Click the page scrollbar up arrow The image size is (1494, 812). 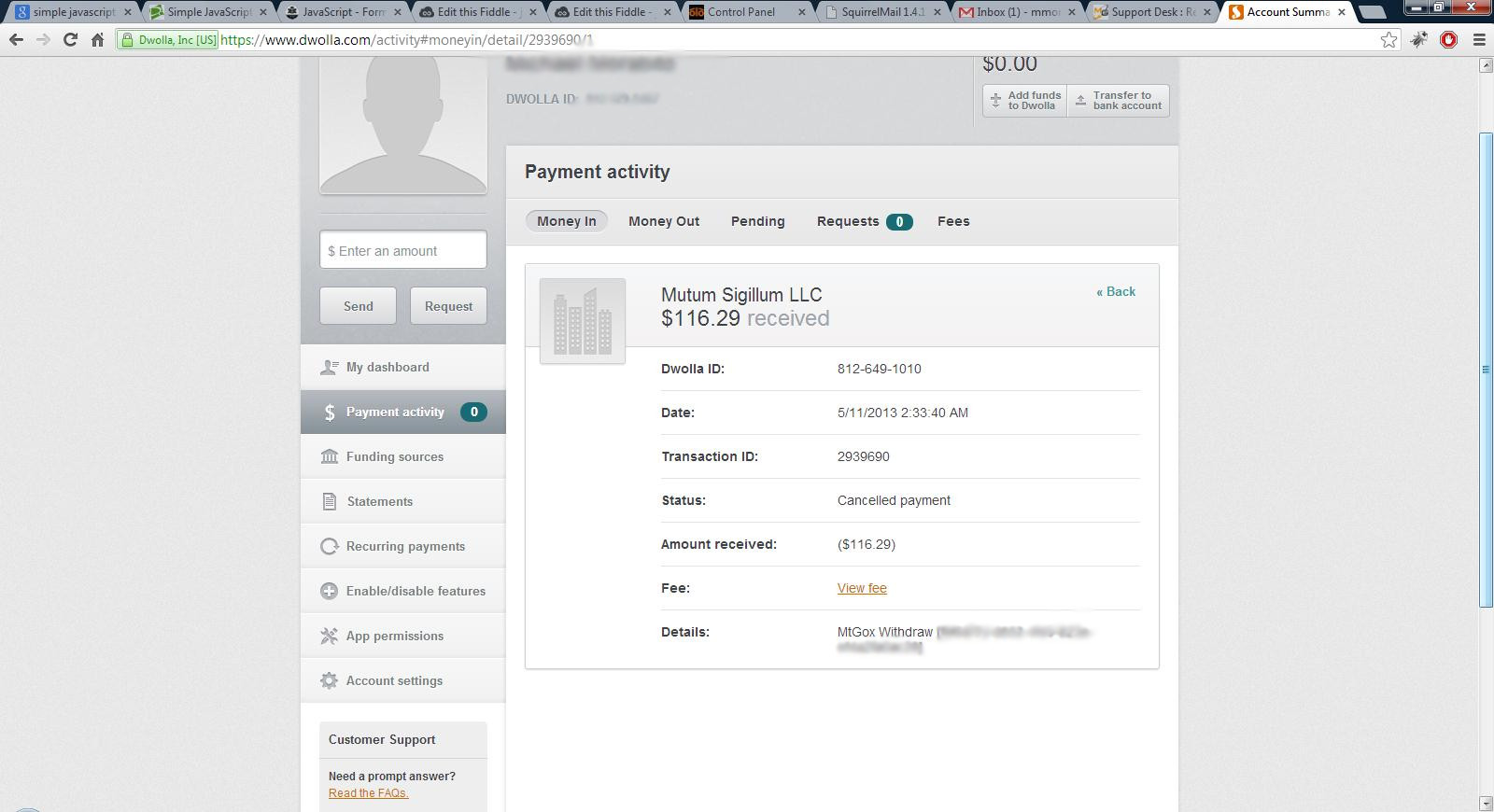pyautogui.click(x=1486, y=65)
